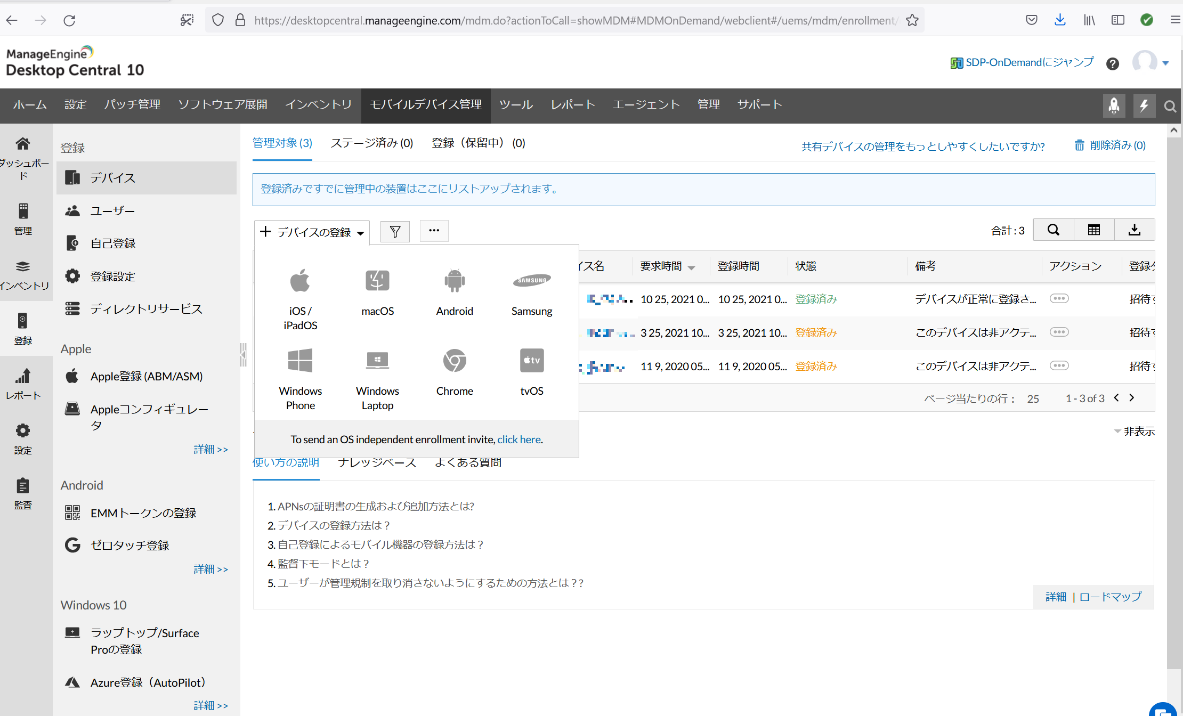
Task: Select Windows Laptop enrollment icon
Action: (x=377, y=361)
